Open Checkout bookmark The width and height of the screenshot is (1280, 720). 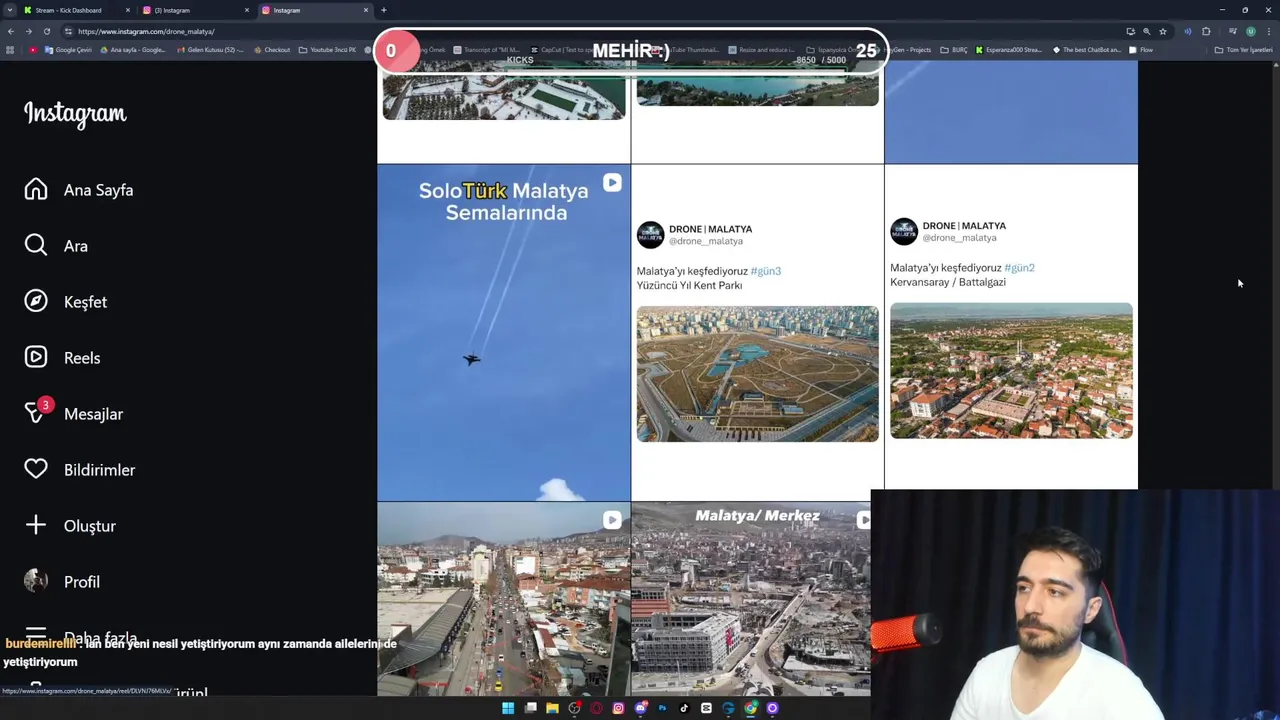click(272, 49)
